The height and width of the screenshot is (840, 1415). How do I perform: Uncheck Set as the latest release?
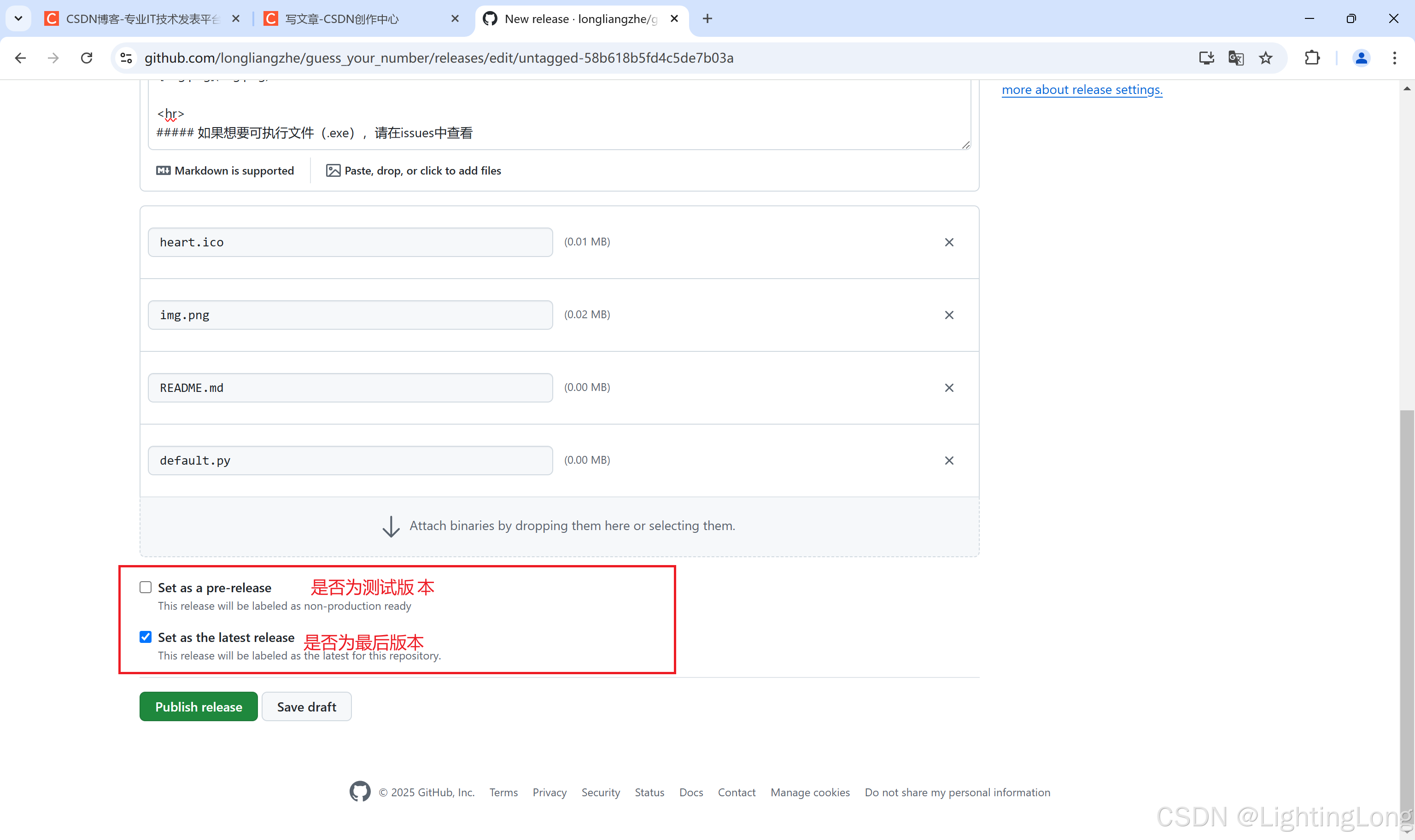tap(146, 637)
